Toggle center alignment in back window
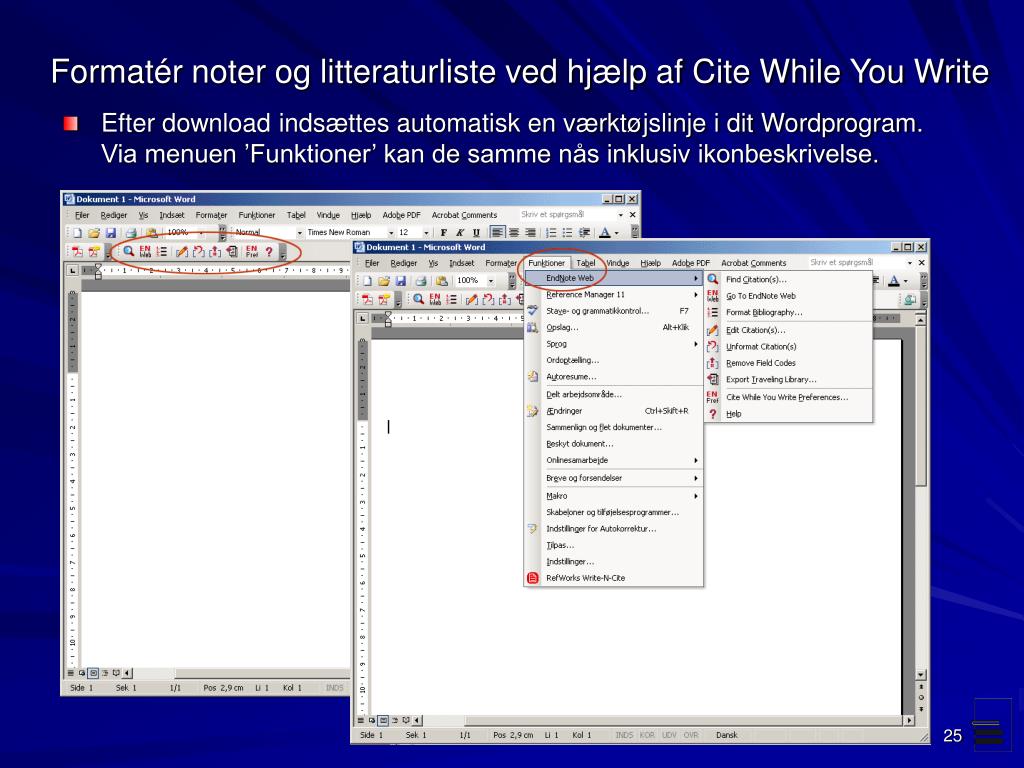 tap(515, 232)
